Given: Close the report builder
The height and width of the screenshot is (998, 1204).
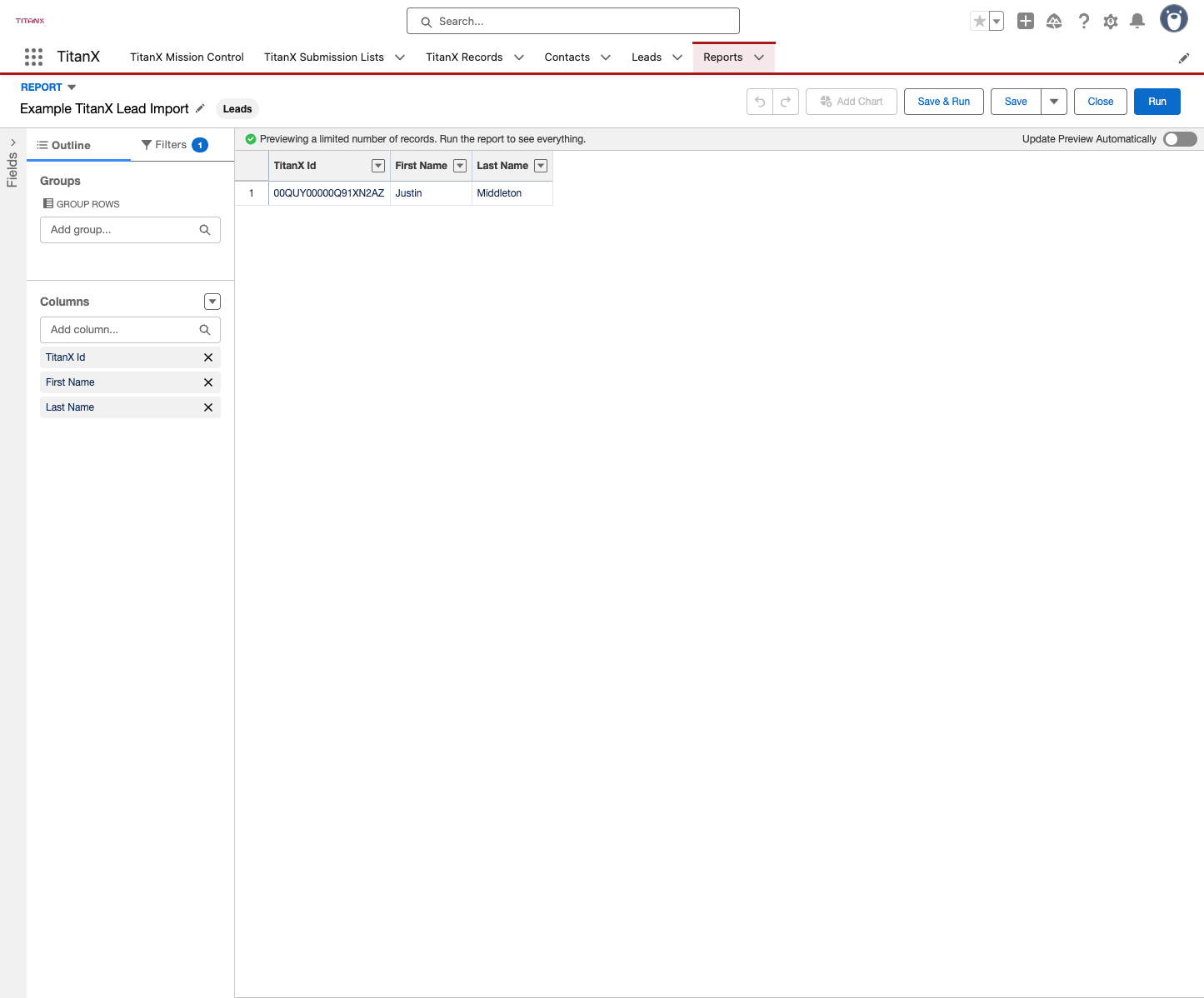Looking at the screenshot, I should (1101, 102).
